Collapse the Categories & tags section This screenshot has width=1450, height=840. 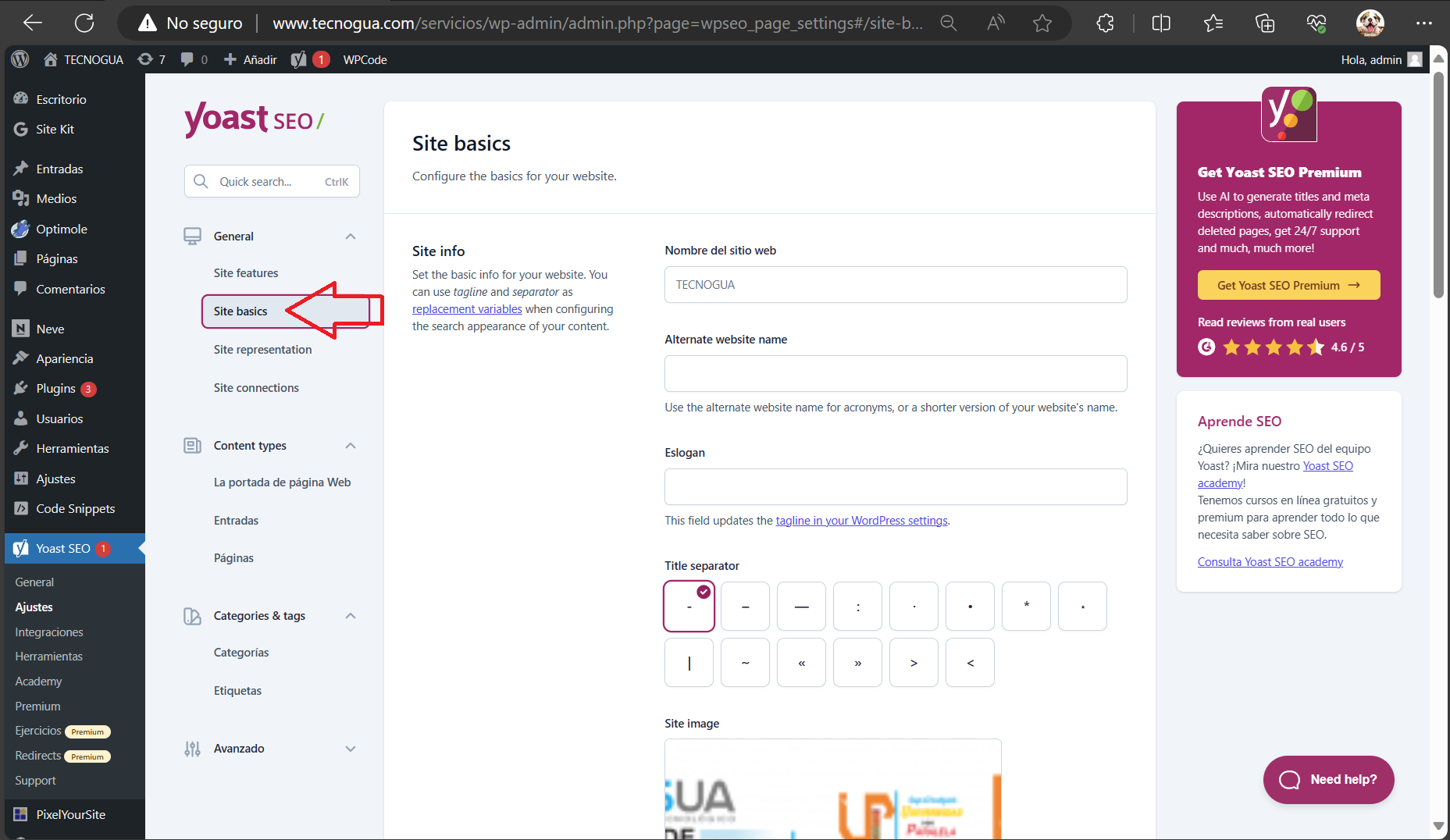tap(351, 616)
